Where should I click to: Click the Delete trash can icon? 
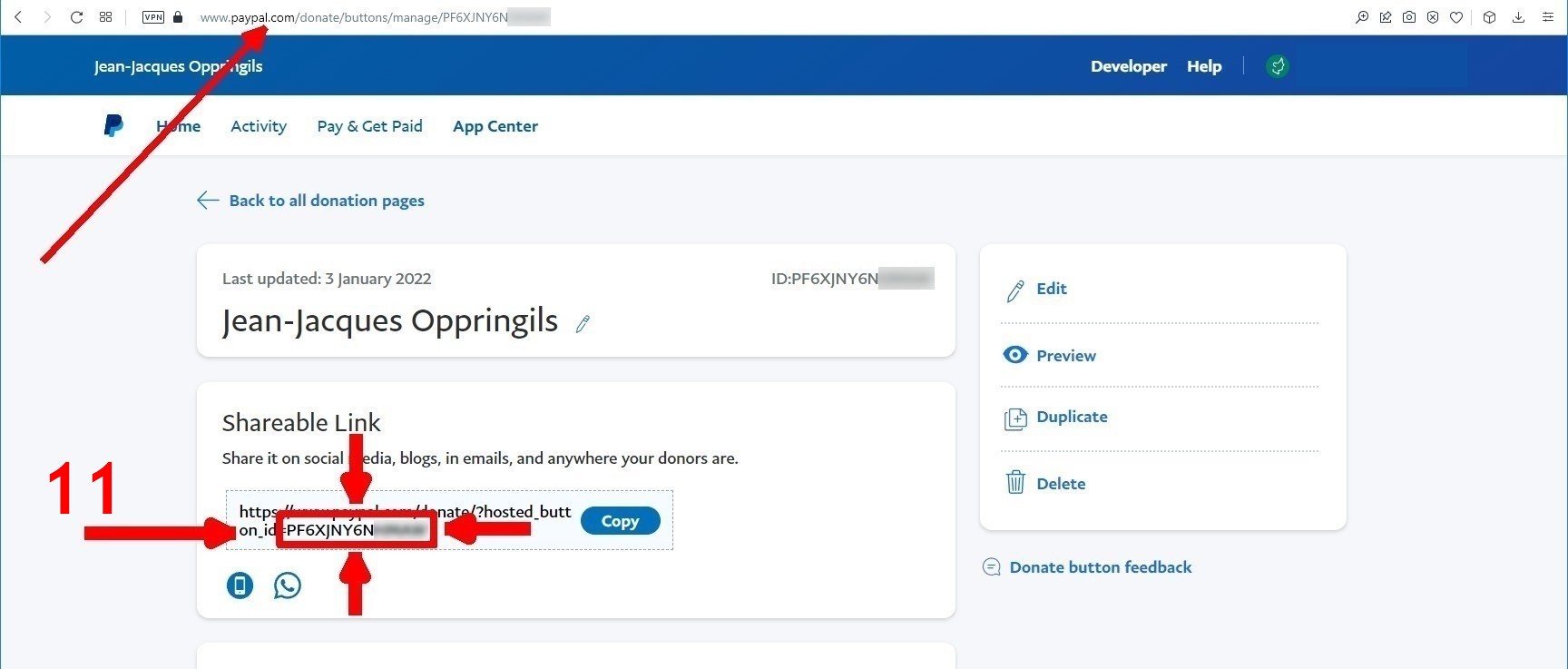pos(1015,482)
